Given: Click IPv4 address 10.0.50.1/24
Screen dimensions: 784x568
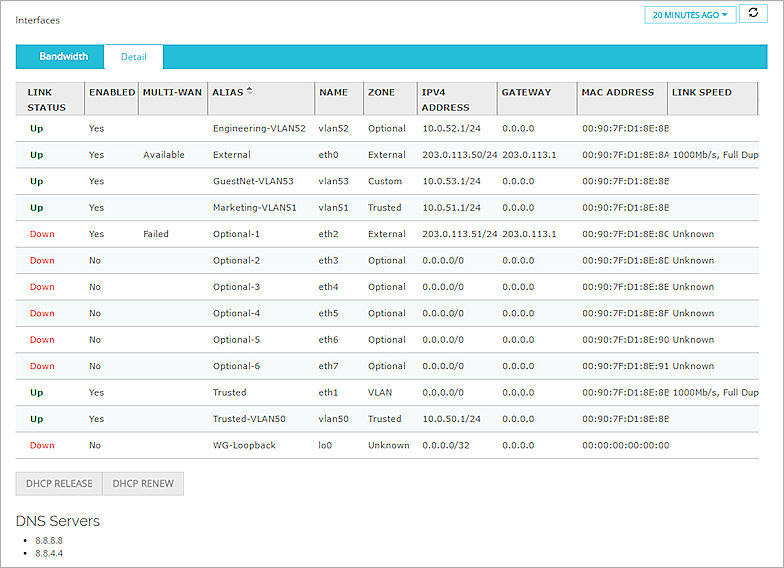Looking at the screenshot, I should (x=452, y=419).
